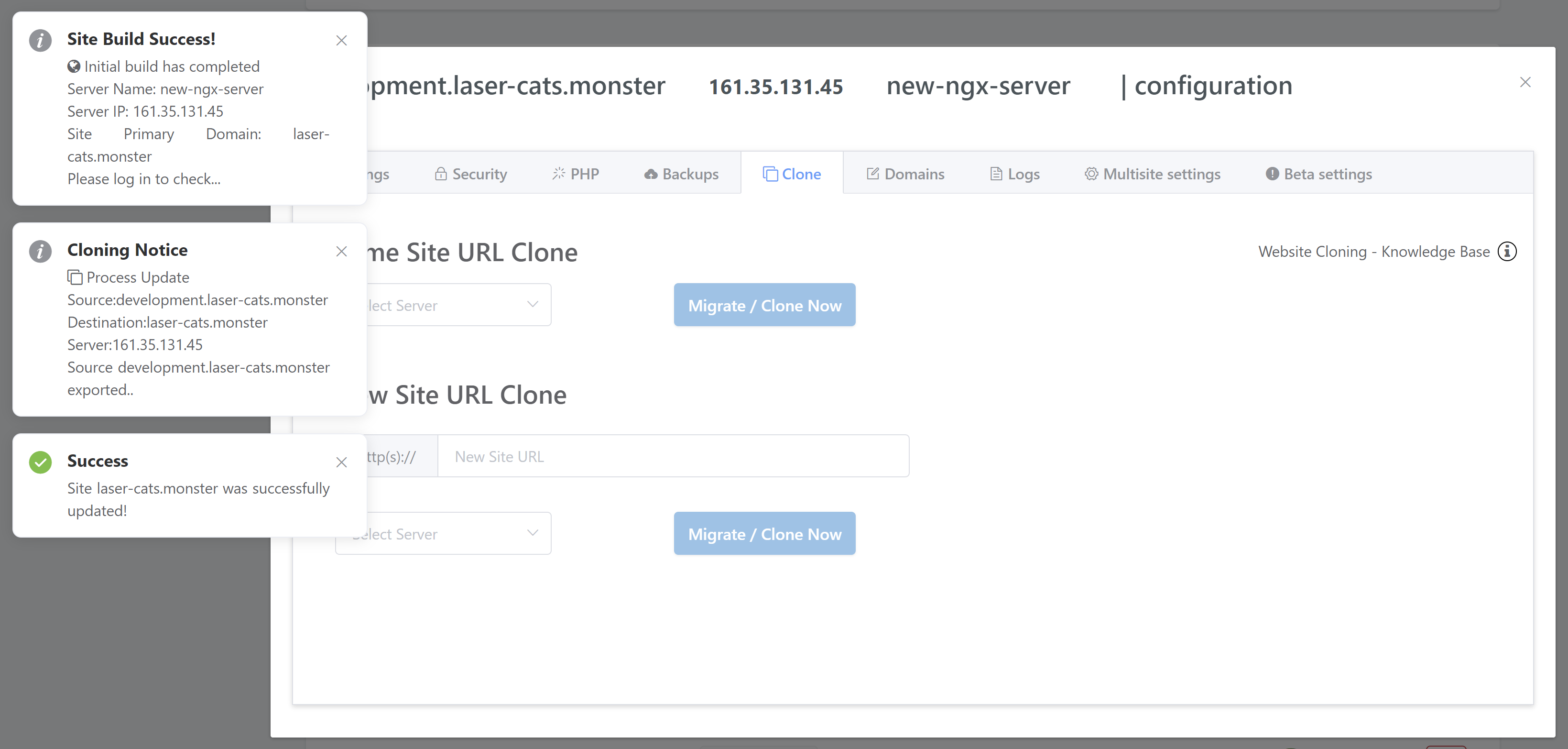Viewport: 1568px width, 749px height.
Task: Click 'Server:161.35.131.45' in Cloning Notice
Action: point(134,345)
